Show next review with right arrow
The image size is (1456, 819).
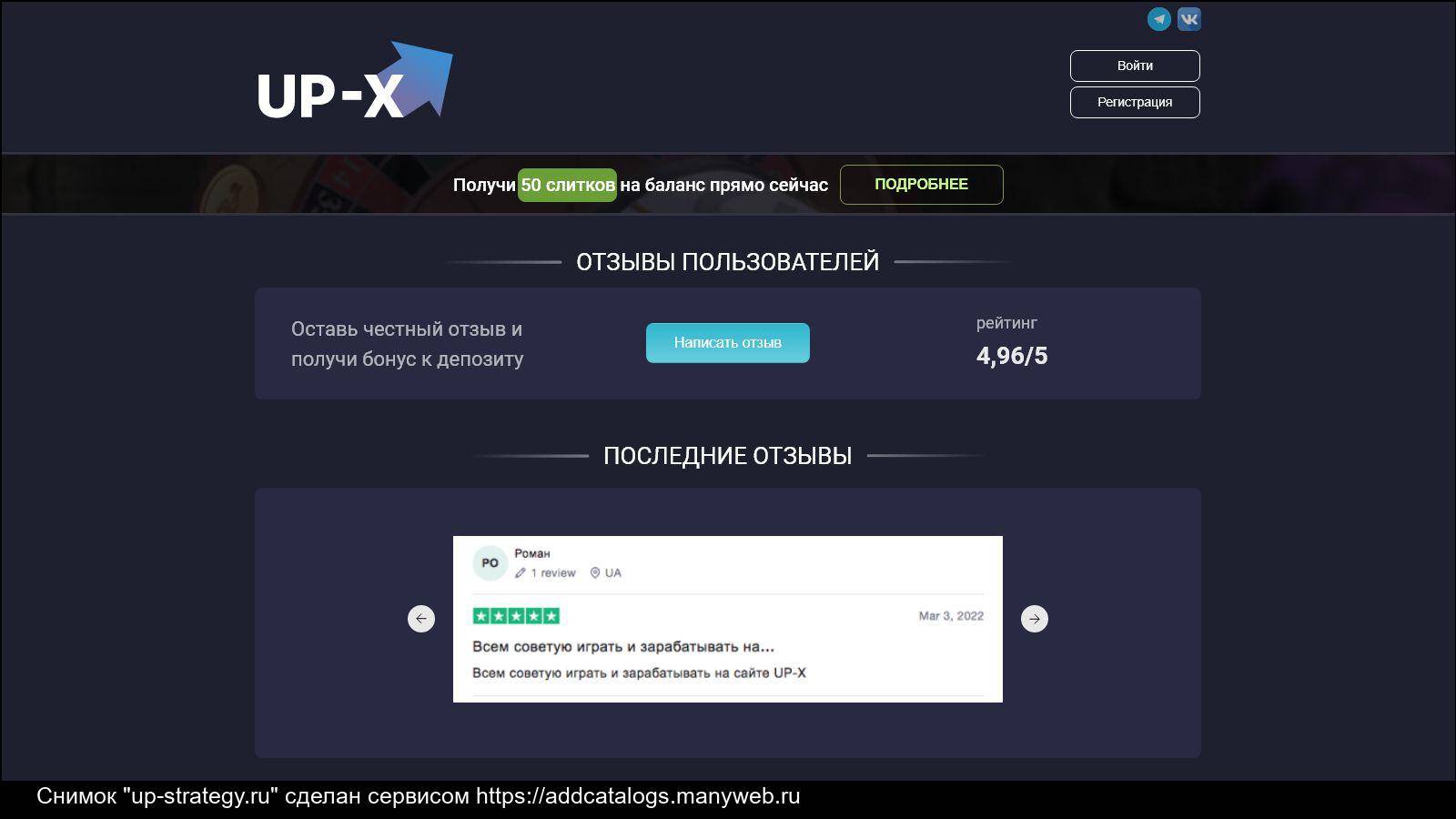tap(1035, 619)
